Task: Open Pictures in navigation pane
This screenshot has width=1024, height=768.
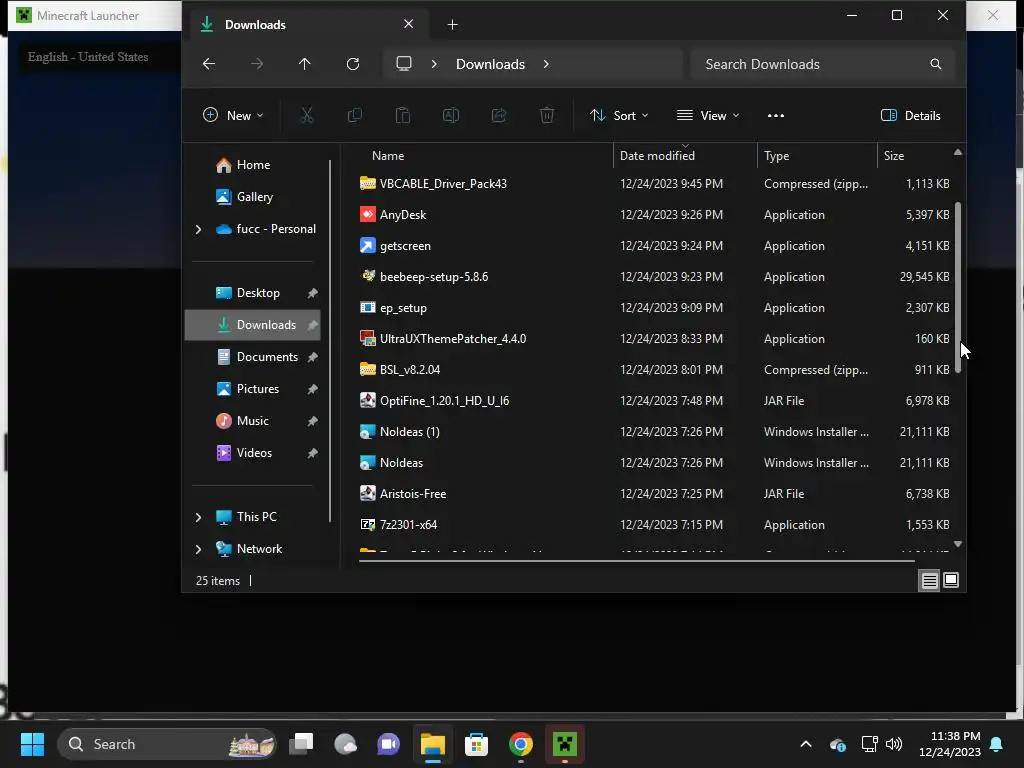Action: pyautogui.click(x=257, y=389)
